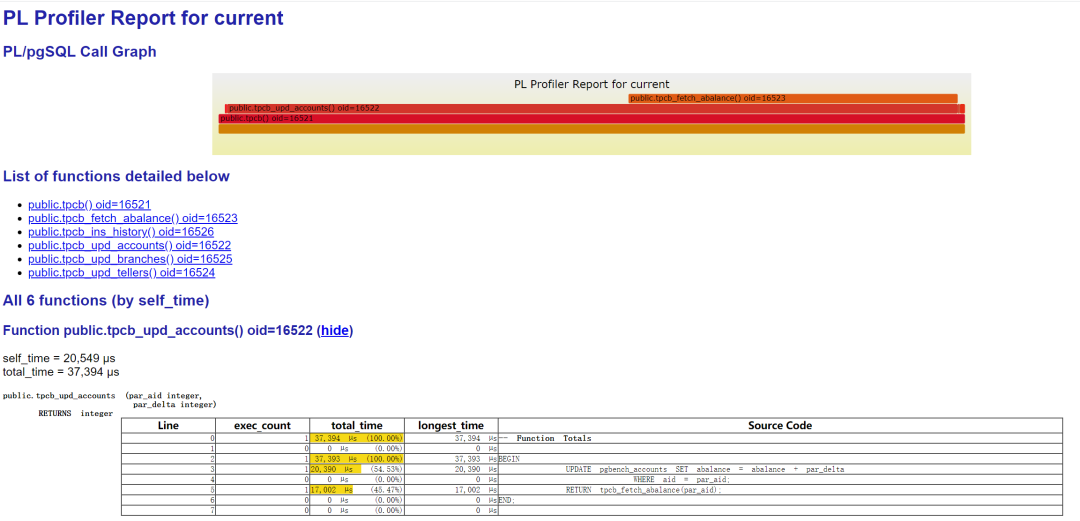Open the public.tpcb_upd_branches() oid=16525 link
The height and width of the screenshot is (521, 1080).
pyautogui.click(x=130, y=259)
